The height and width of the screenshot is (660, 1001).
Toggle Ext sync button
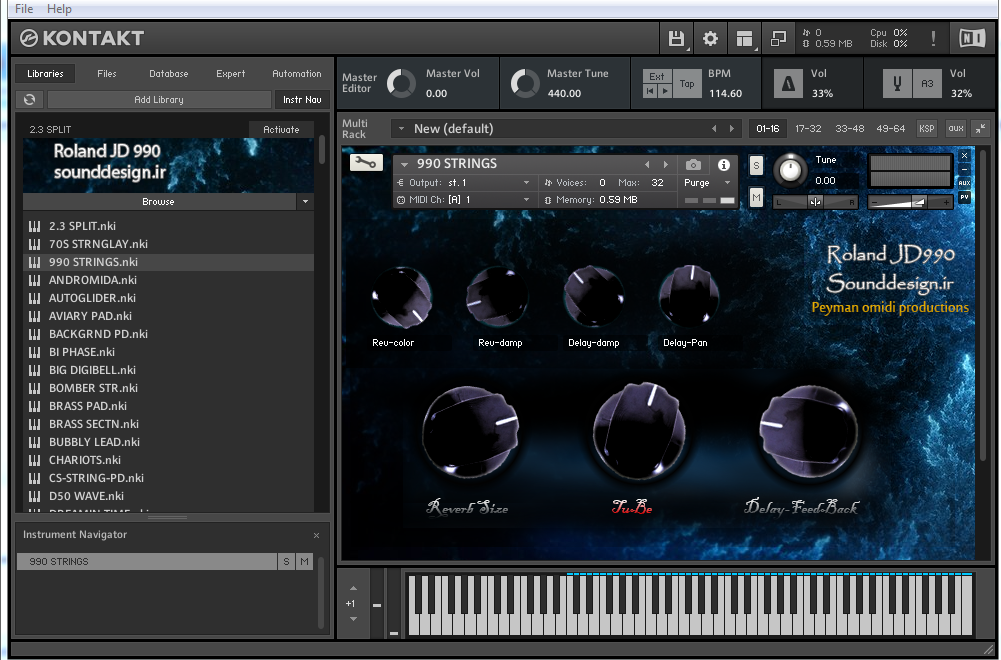pyautogui.click(x=657, y=77)
